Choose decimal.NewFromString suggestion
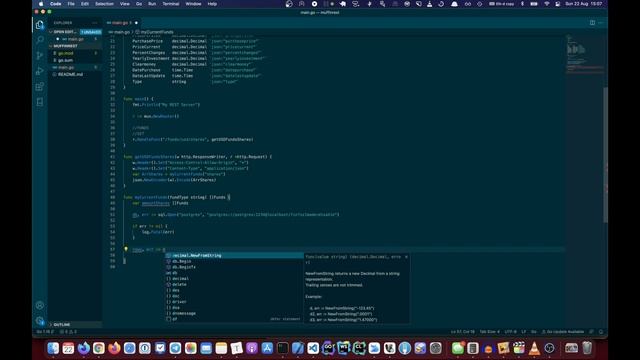640x360 pixels. 234,256
